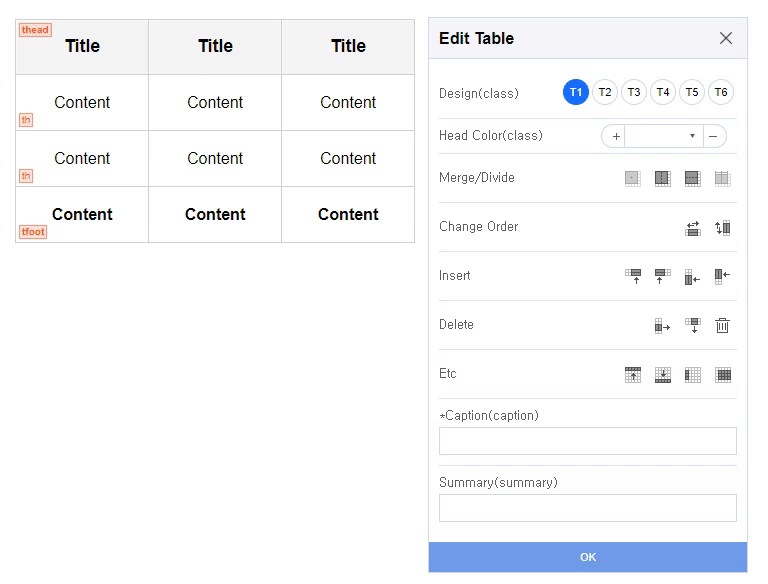
Task: Click the Caption input field
Action: coord(587,441)
